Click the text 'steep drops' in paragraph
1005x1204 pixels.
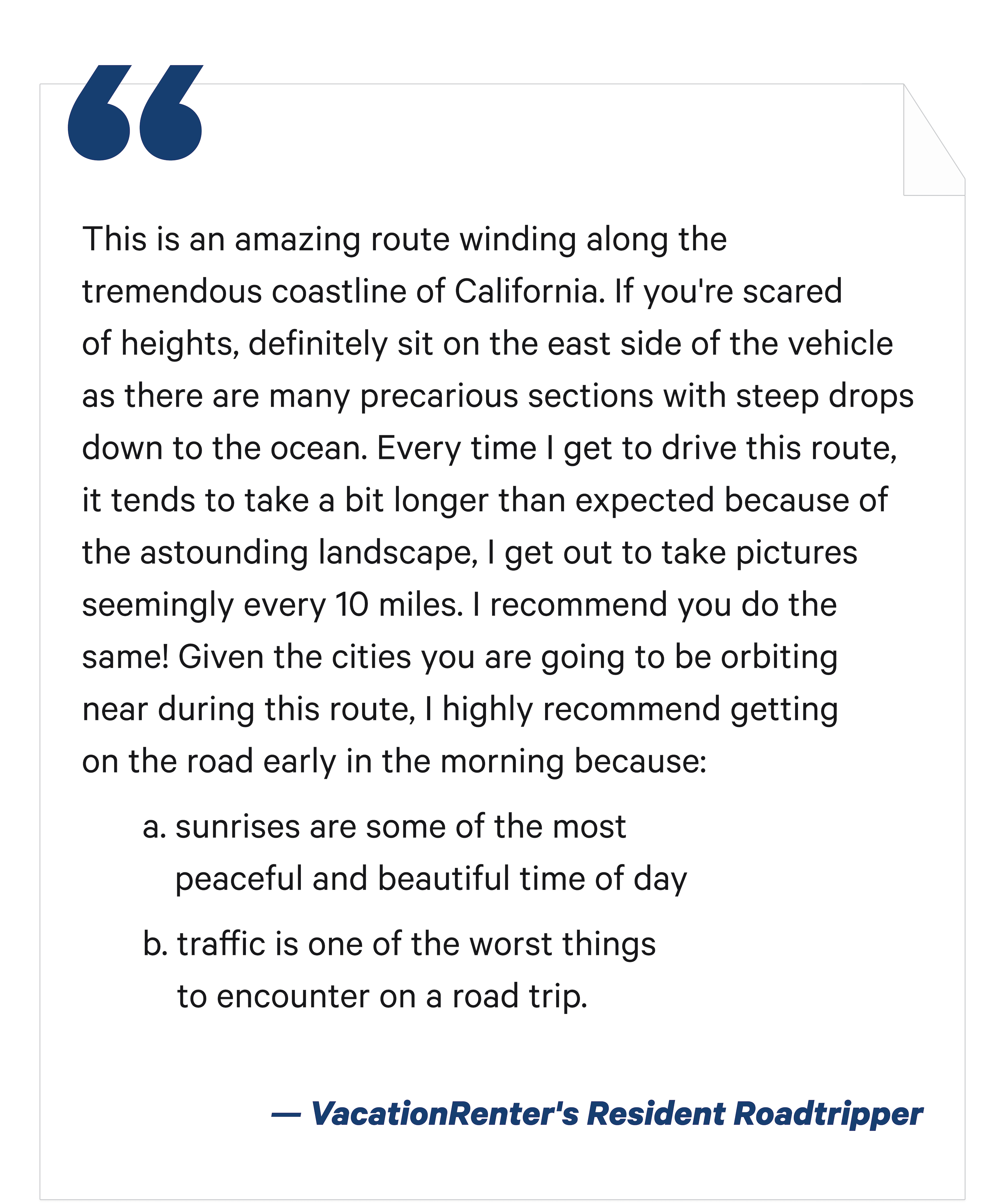(825, 396)
